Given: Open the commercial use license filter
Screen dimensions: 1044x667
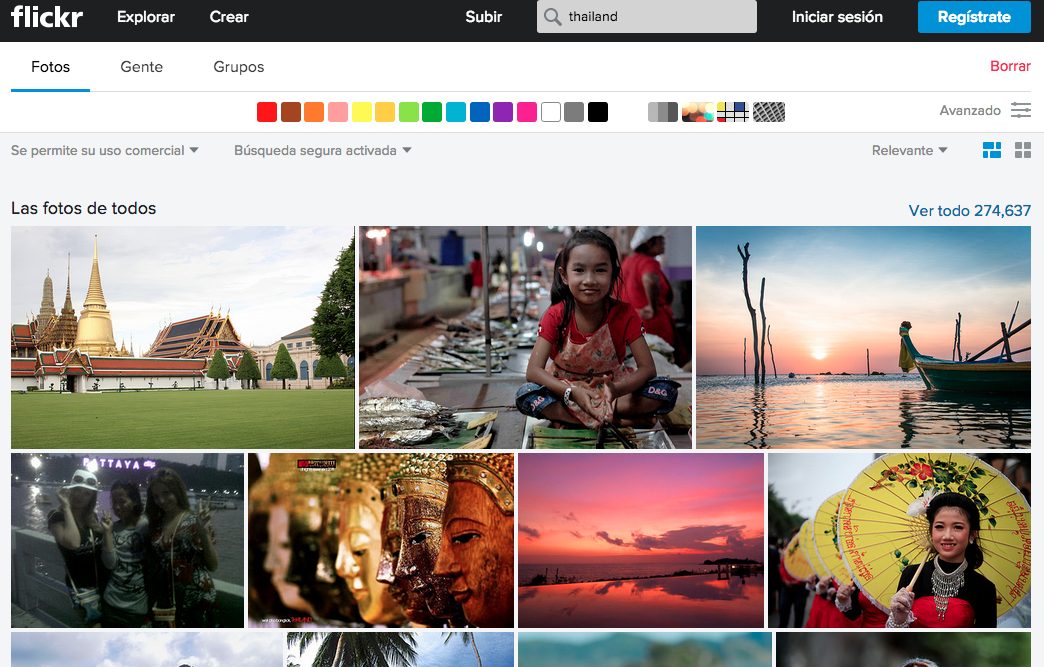Looking at the screenshot, I should point(100,150).
